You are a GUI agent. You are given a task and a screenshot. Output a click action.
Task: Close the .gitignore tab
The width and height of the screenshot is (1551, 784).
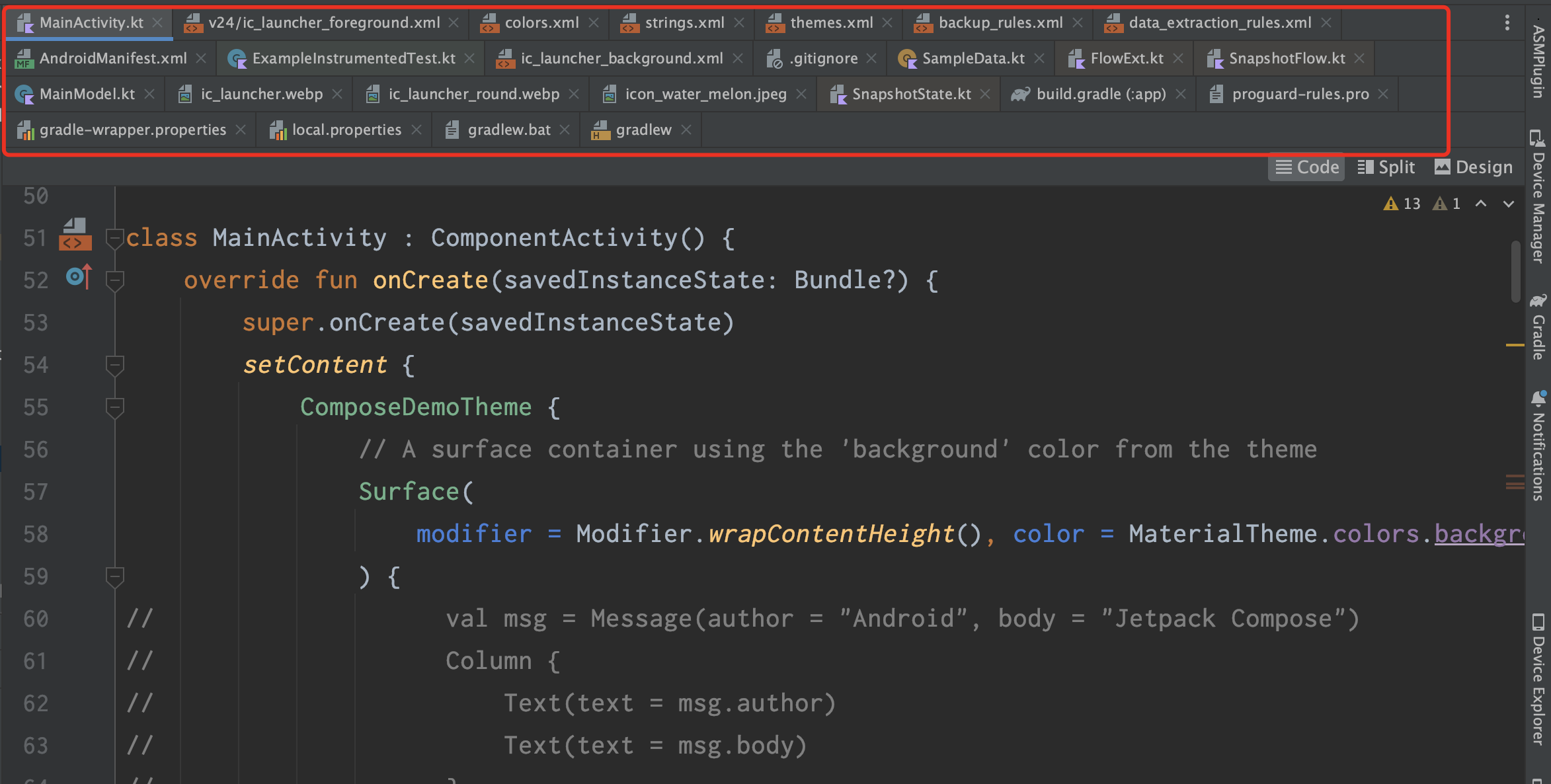coord(871,58)
